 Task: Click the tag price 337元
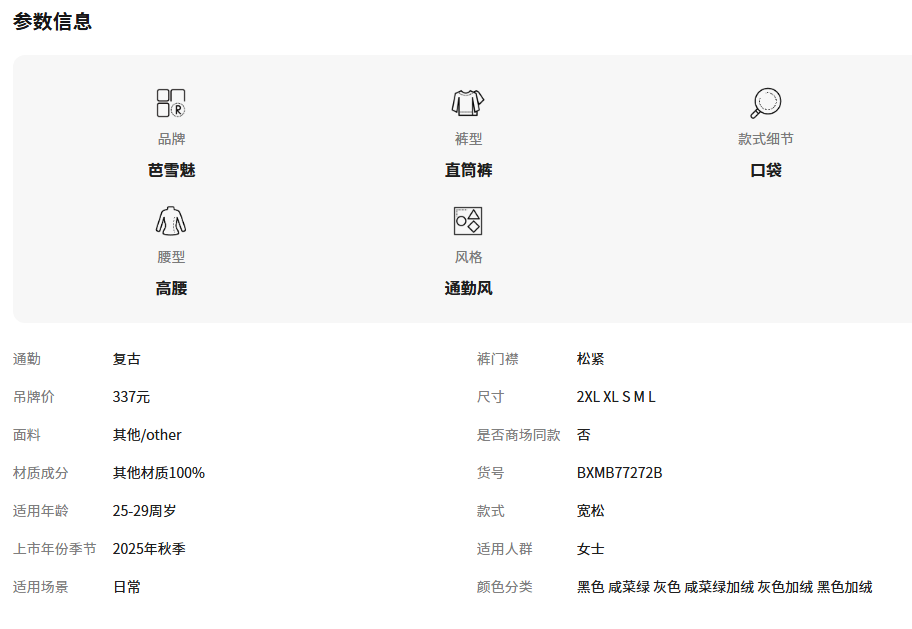click(x=131, y=397)
